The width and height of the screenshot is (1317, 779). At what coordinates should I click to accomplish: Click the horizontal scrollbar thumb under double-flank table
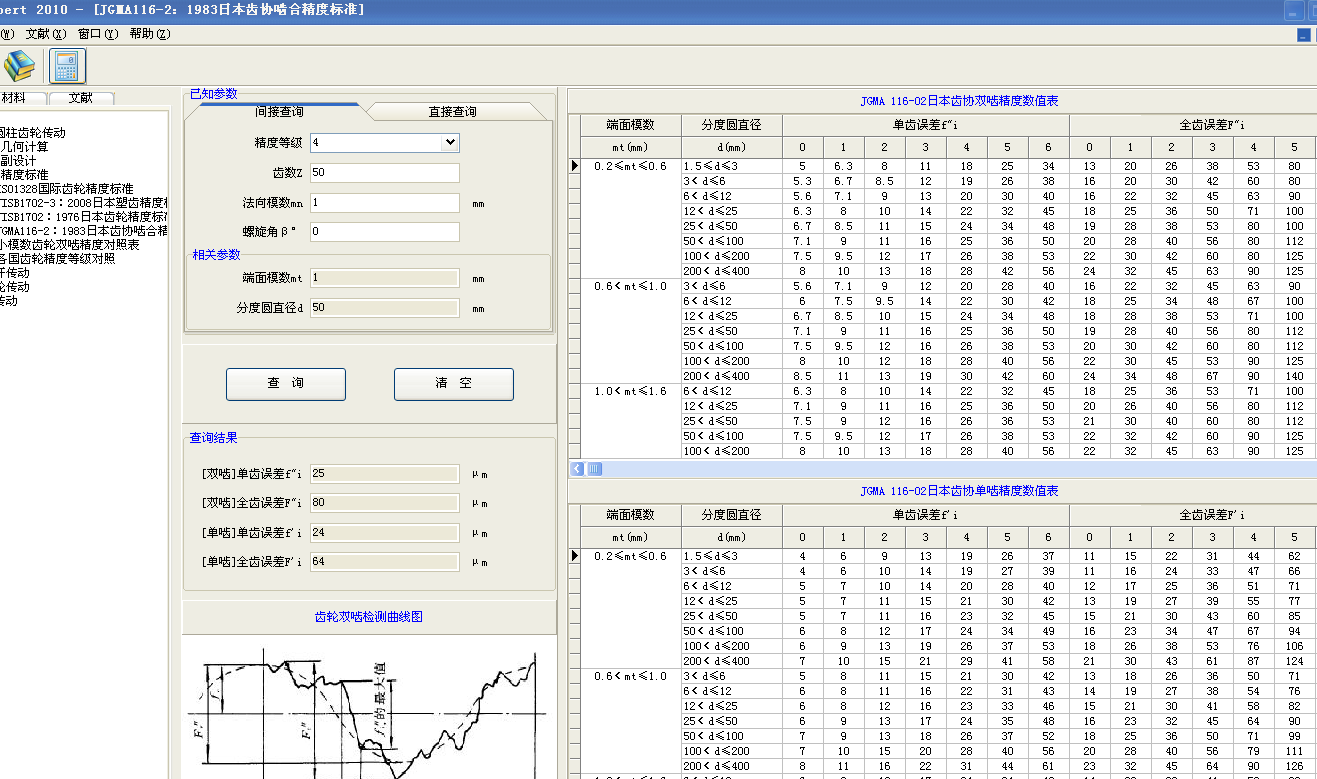point(594,468)
